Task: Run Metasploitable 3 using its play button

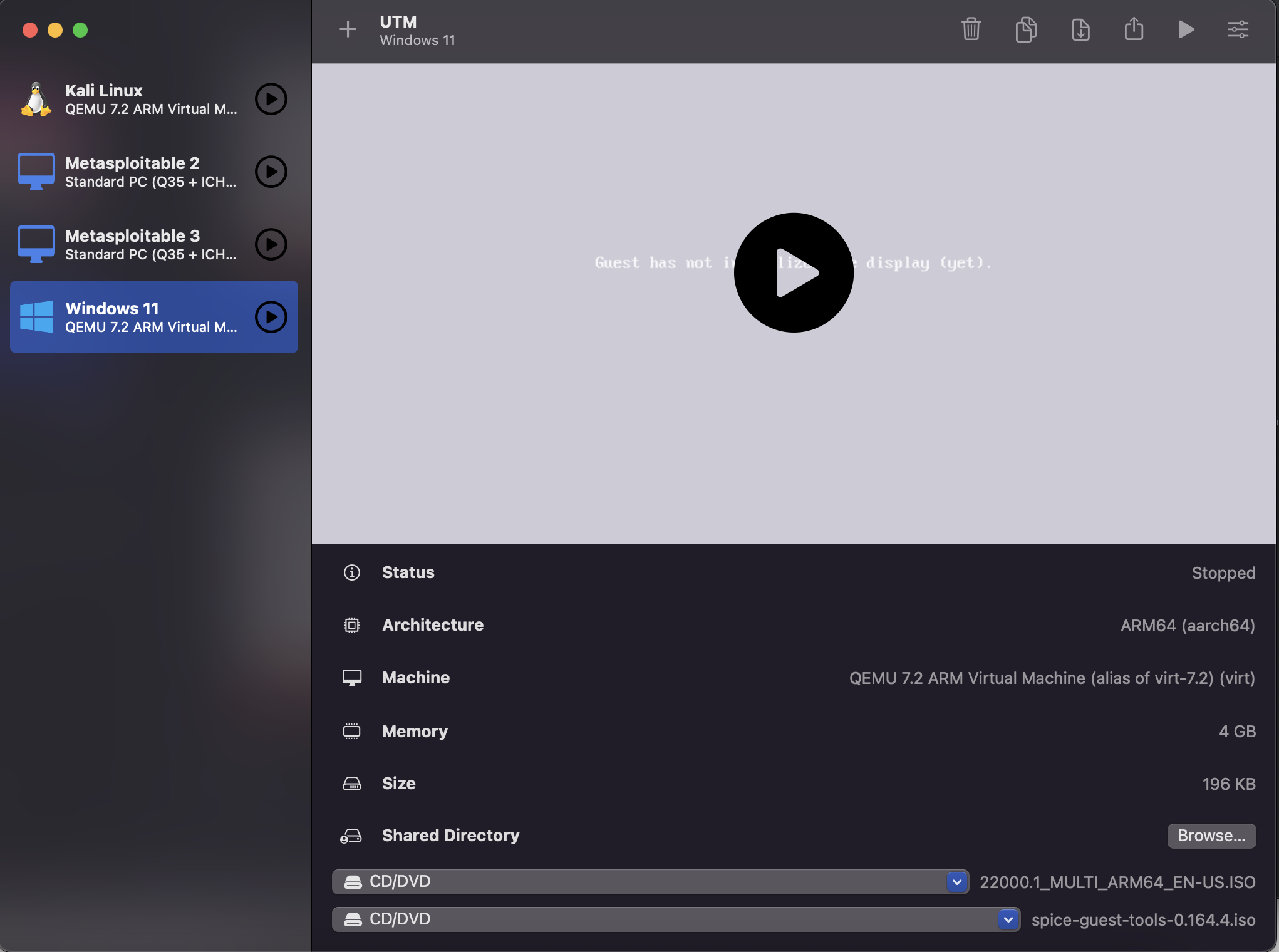Action: tap(271, 244)
